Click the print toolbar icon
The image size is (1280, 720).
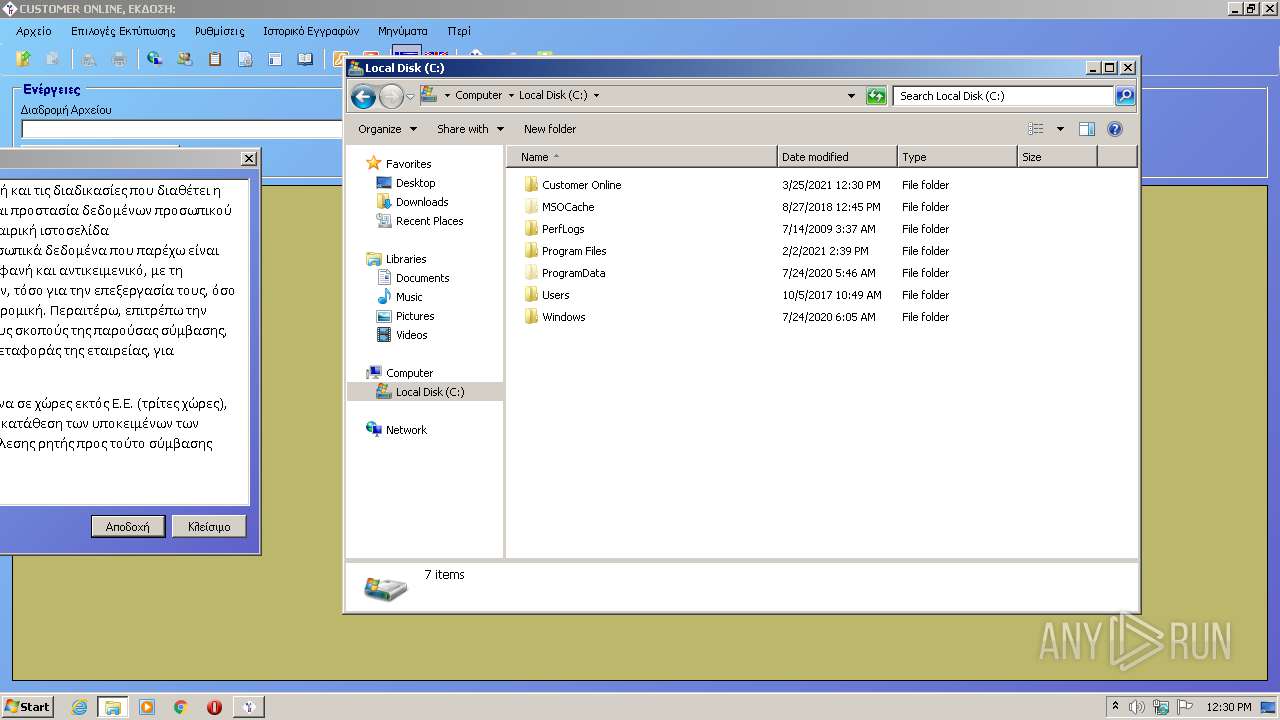pyautogui.click(x=119, y=59)
